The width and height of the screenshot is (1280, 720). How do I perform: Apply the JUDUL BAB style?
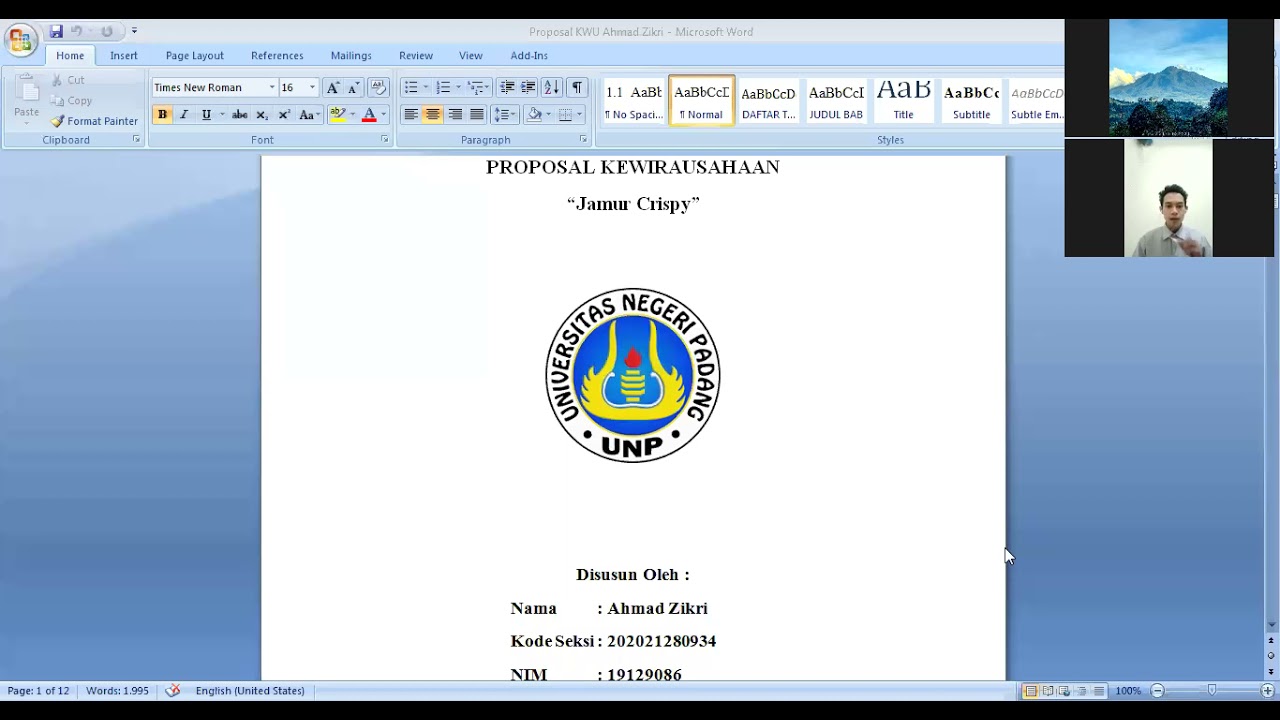pyautogui.click(x=836, y=101)
